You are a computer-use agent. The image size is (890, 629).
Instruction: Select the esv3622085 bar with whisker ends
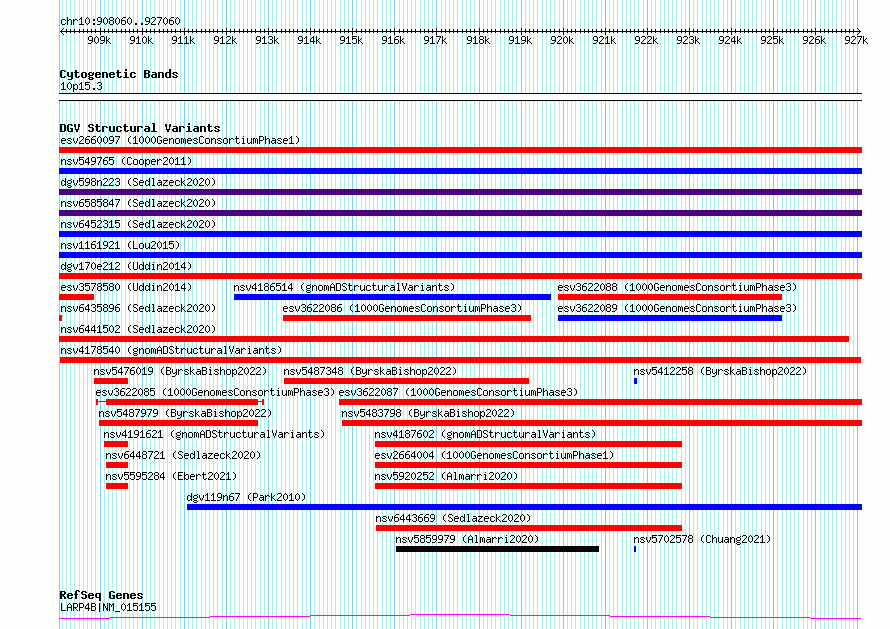(180, 402)
